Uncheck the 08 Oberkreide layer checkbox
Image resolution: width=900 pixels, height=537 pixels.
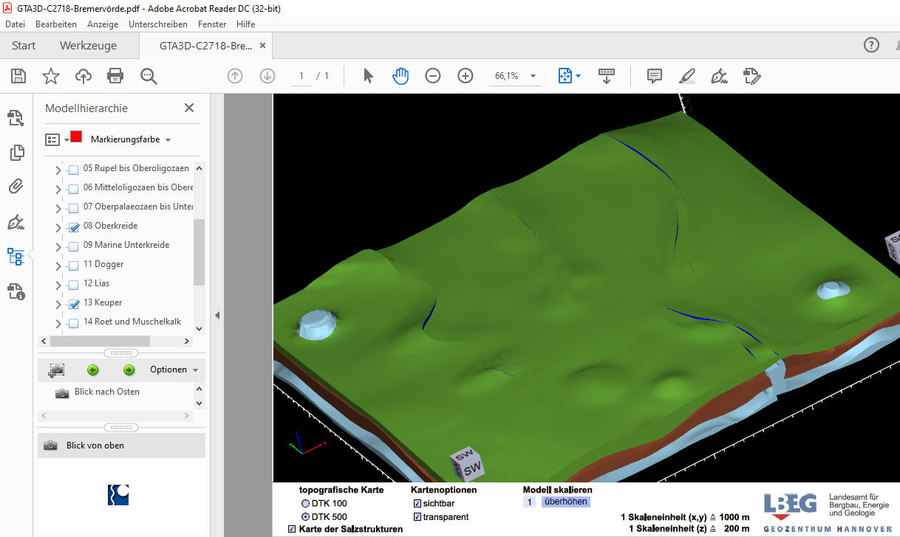click(73, 227)
